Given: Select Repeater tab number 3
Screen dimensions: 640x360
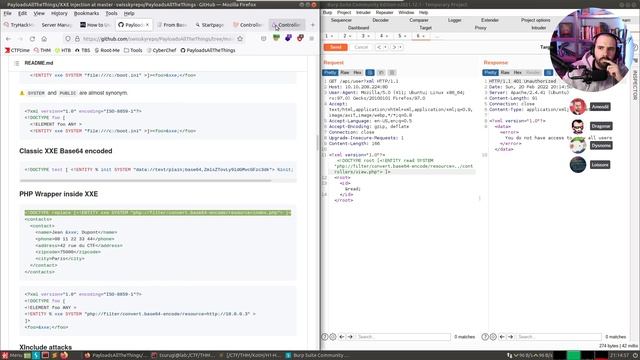Looking at the screenshot, I should click(365, 36).
